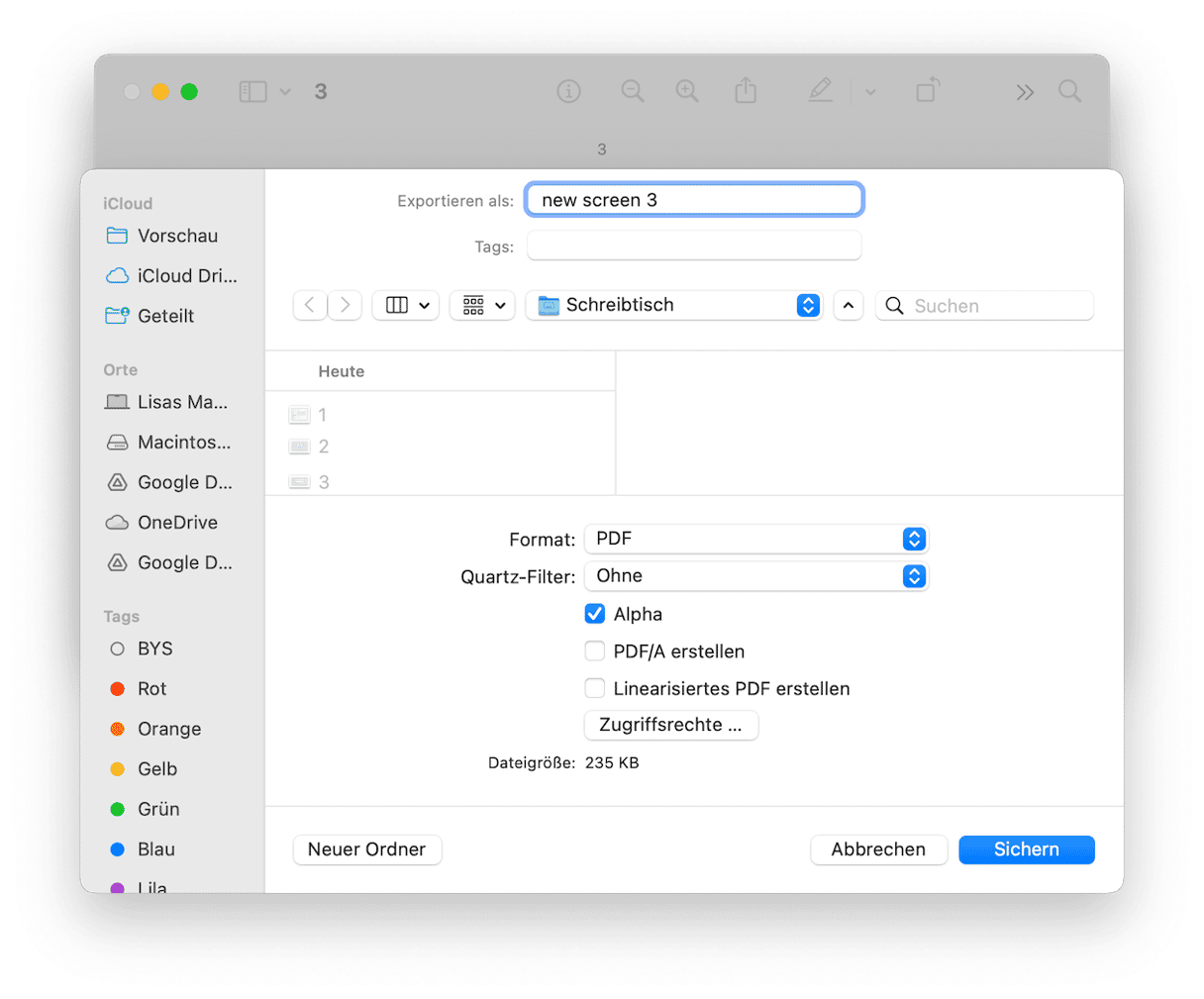Image resolution: width=1204 pixels, height=999 pixels.
Task: Uncheck the Alpha checkbox
Action: (595, 614)
